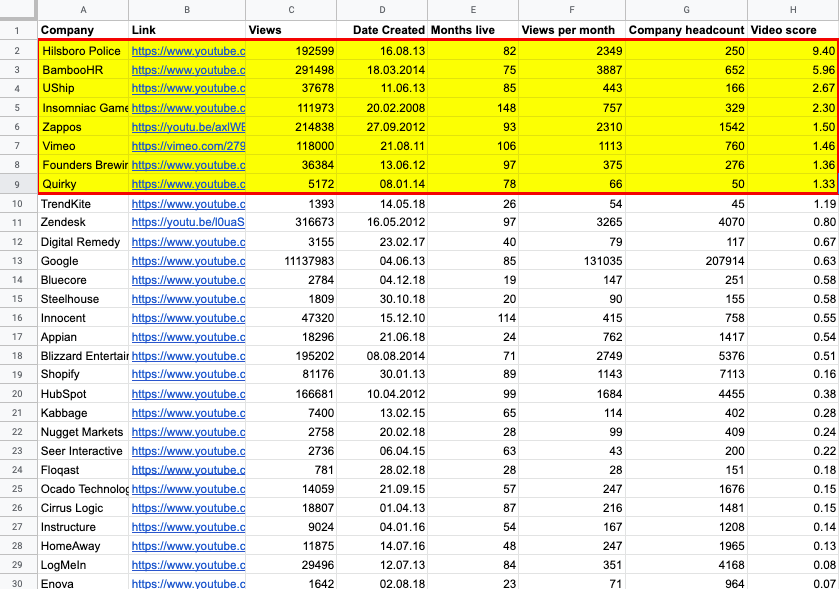Click the Company header cell
The width and height of the screenshot is (839, 589).
click(x=83, y=30)
